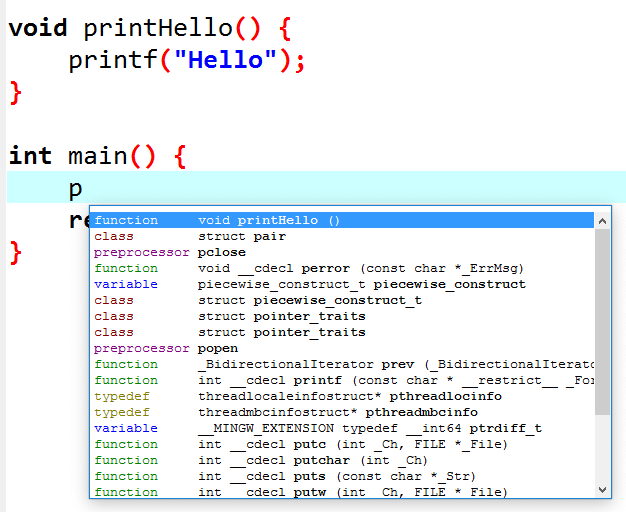The height and width of the screenshot is (512, 626).
Task: Select pthreadlocinfo typedef entry
Action: (x=342, y=396)
